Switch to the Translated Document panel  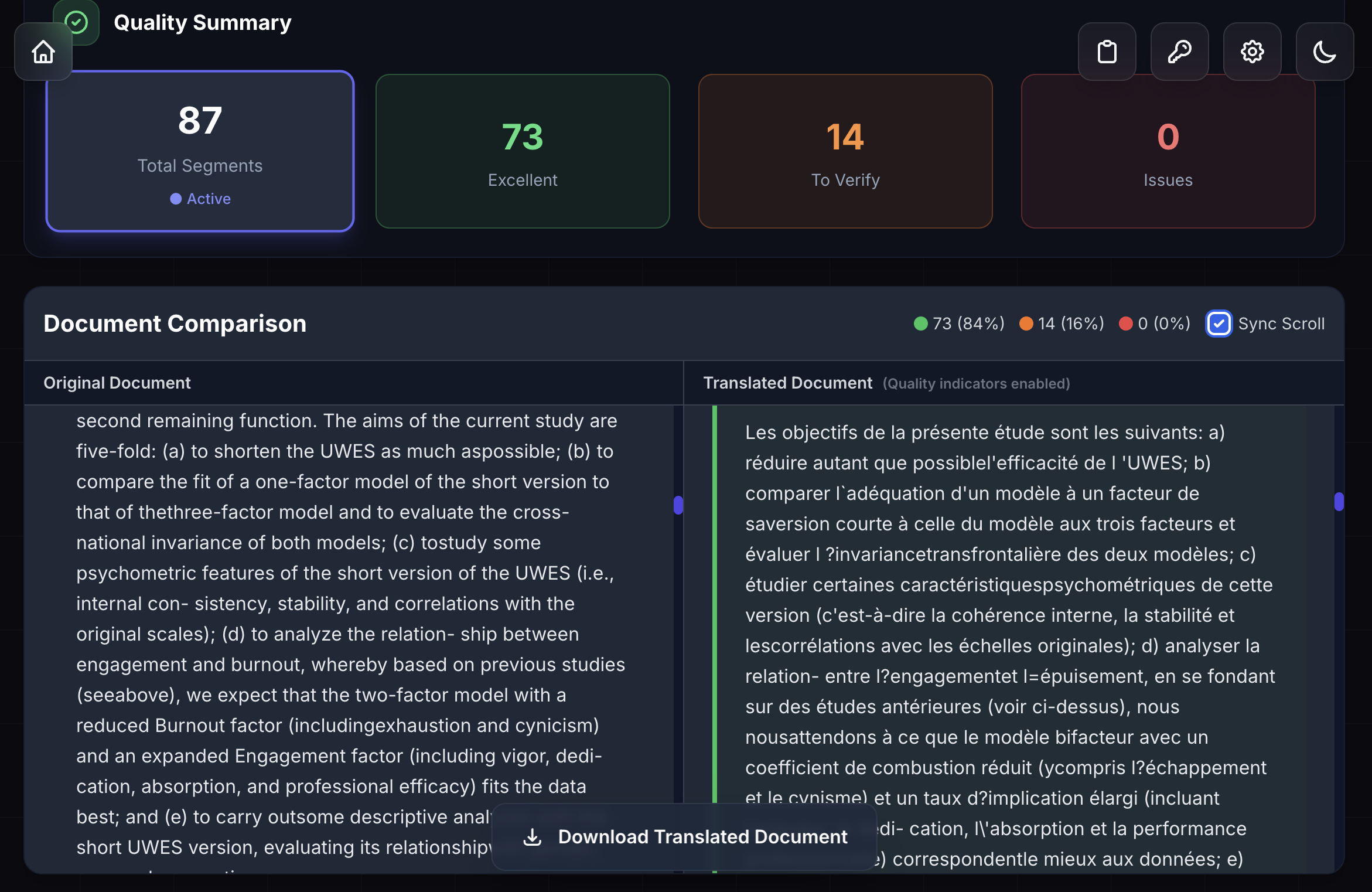point(788,383)
